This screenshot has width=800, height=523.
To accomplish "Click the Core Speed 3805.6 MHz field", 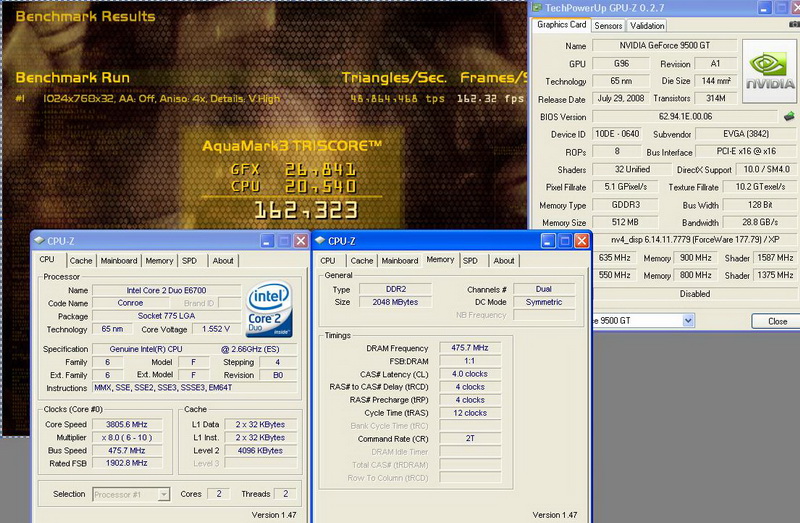I will coord(127,424).
